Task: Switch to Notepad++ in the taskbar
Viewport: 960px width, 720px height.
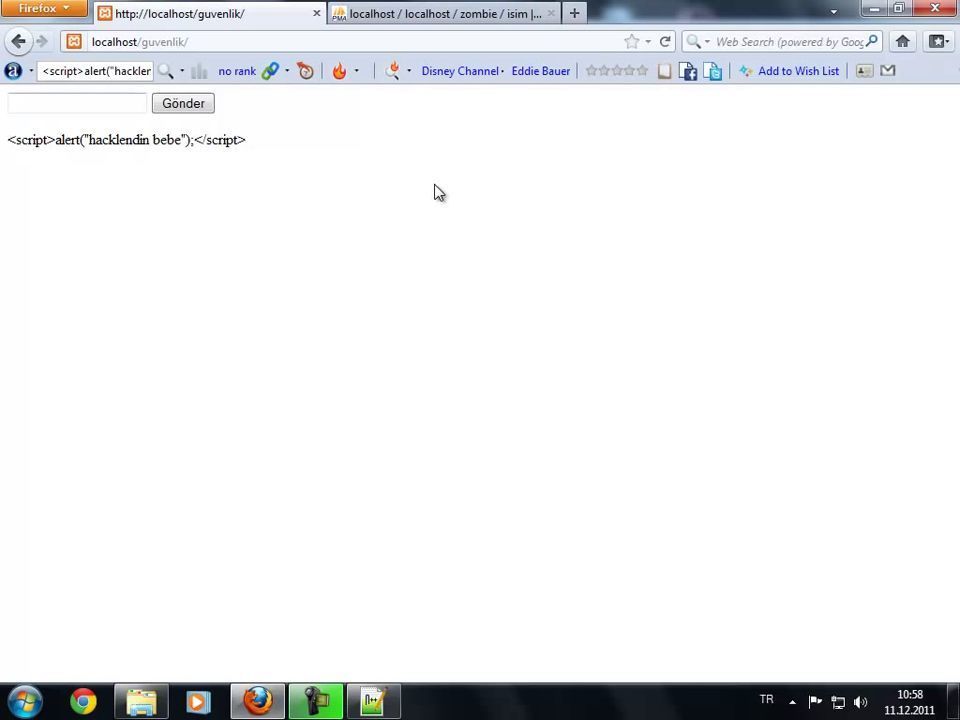Action: (x=374, y=702)
